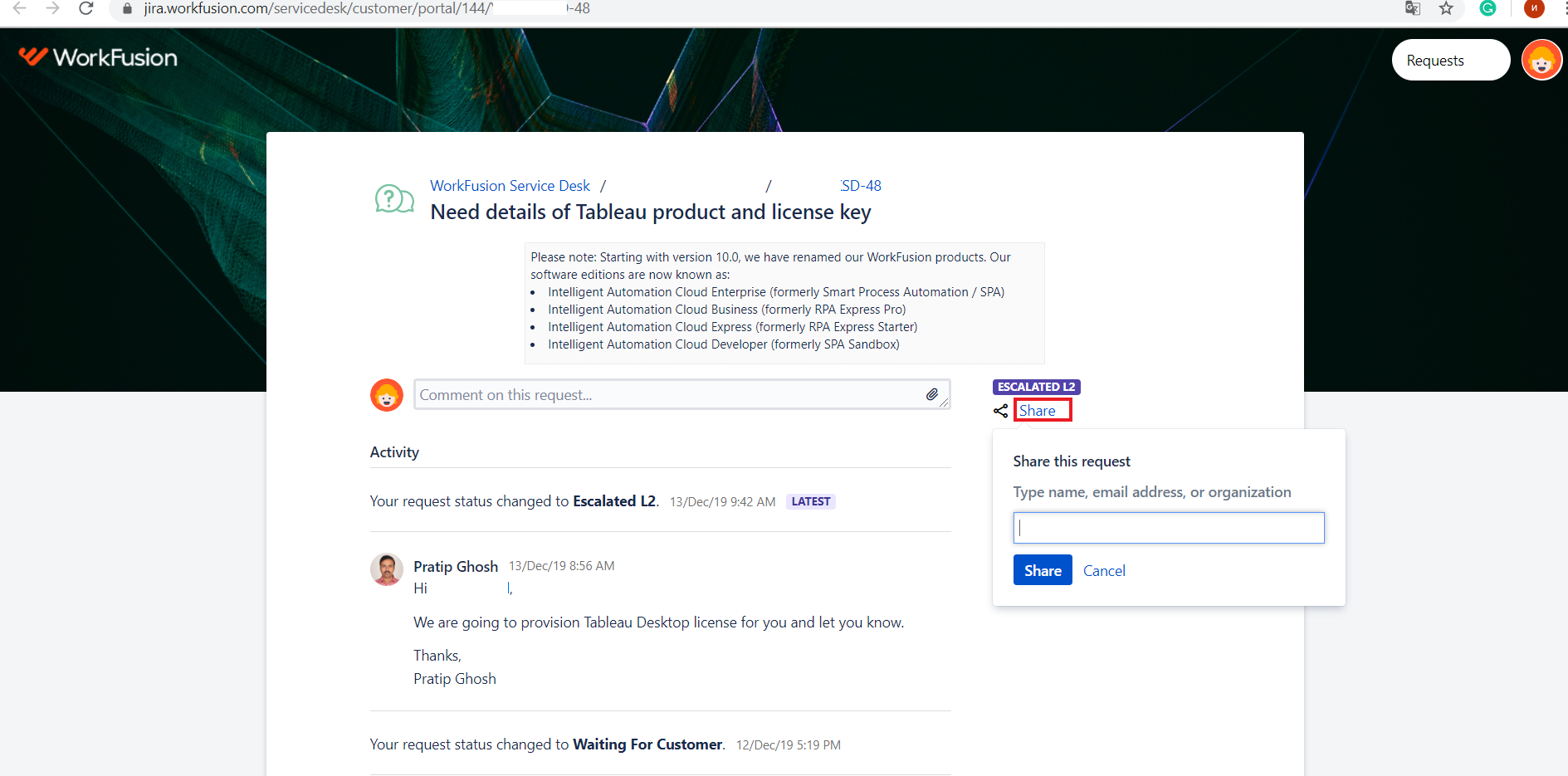Reload the page with the refresh icon
The image size is (1568, 776).
[x=86, y=8]
